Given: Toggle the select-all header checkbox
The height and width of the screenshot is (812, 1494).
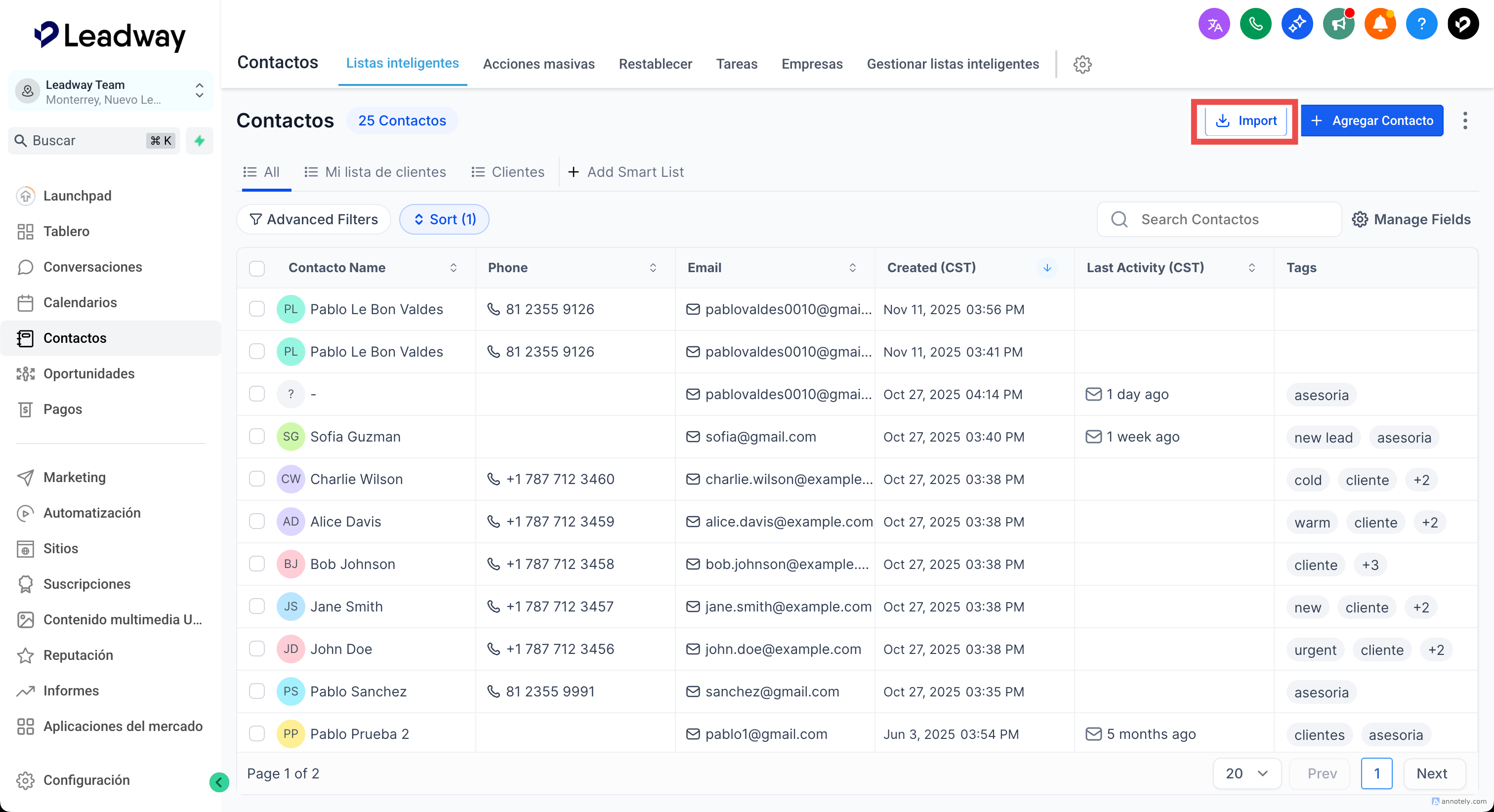Looking at the screenshot, I should [x=257, y=268].
